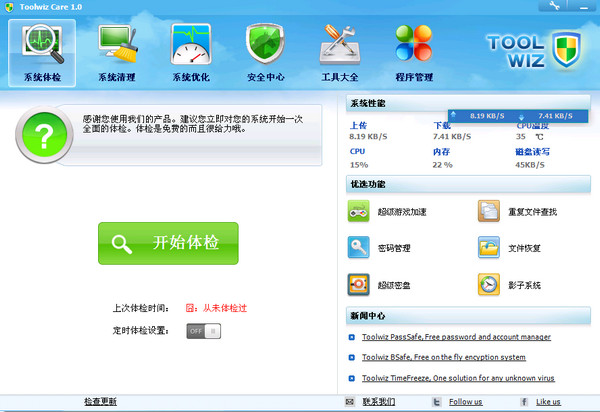The image size is (600, 412).
Task: Open the Toolwiz BSafe news link
Action: pyautogui.click(x=444, y=357)
